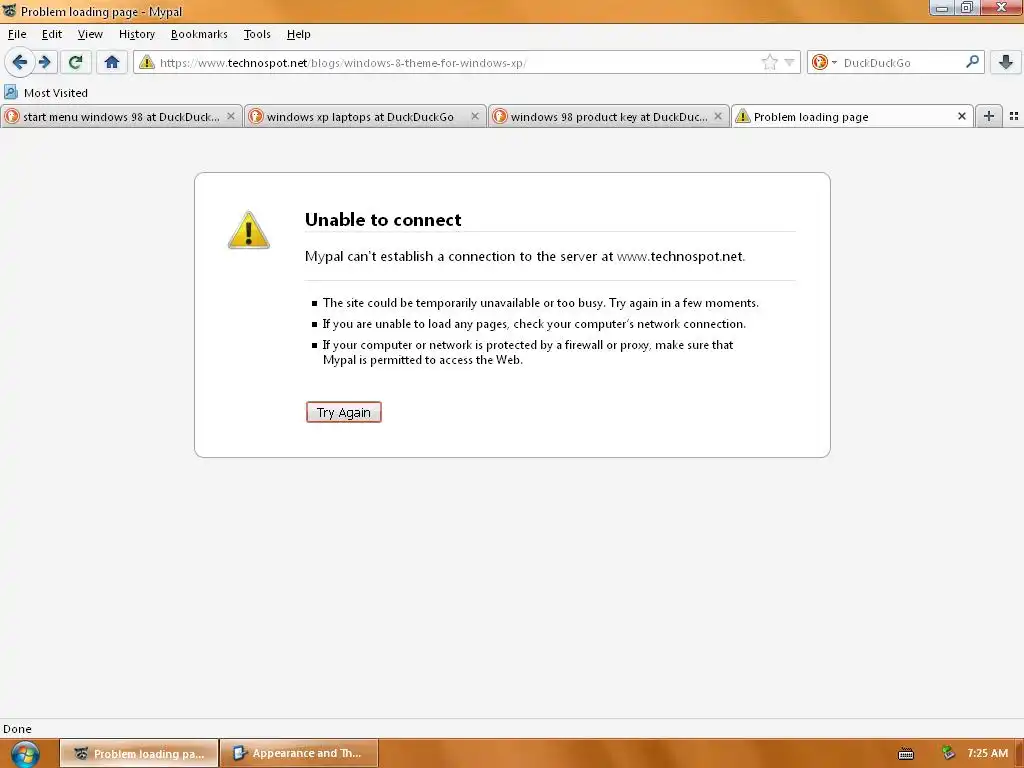Click the network tray icon beside clock

pyautogui.click(x=948, y=753)
